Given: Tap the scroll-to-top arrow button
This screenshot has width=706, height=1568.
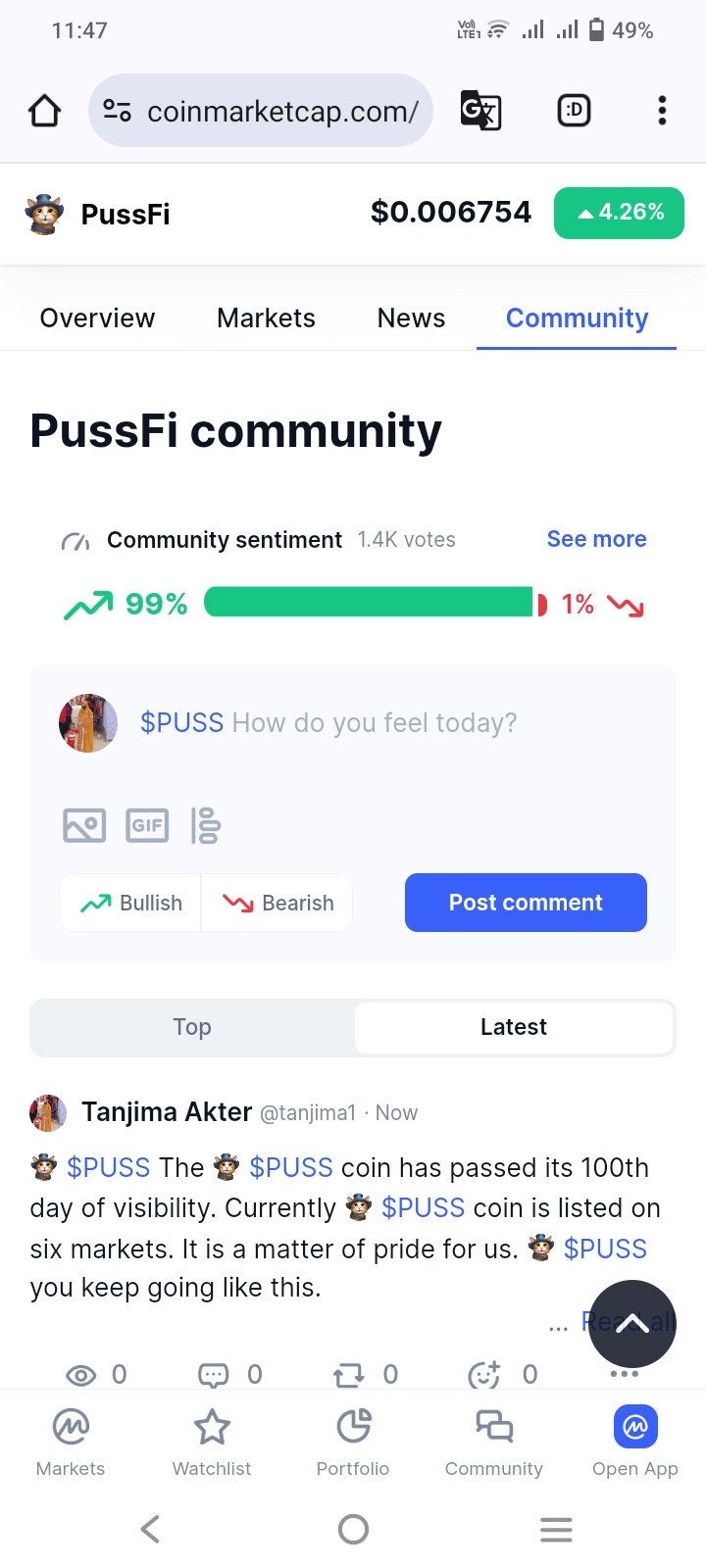Looking at the screenshot, I should (632, 1324).
